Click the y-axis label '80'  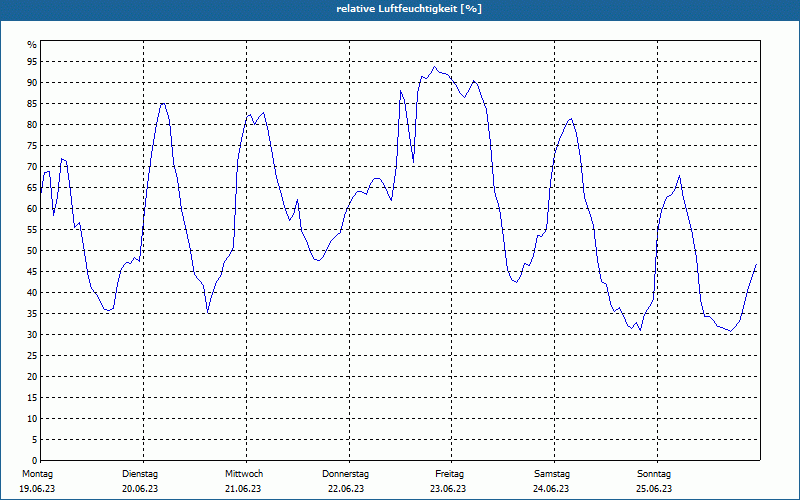coord(32,124)
